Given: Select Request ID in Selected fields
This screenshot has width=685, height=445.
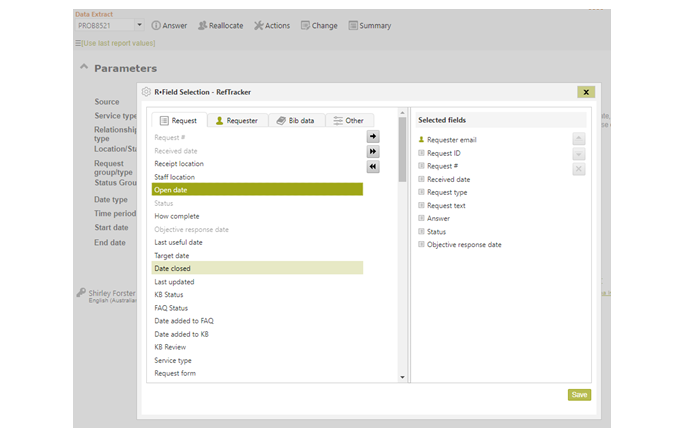Looking at the screenshot, I should 439,153.
